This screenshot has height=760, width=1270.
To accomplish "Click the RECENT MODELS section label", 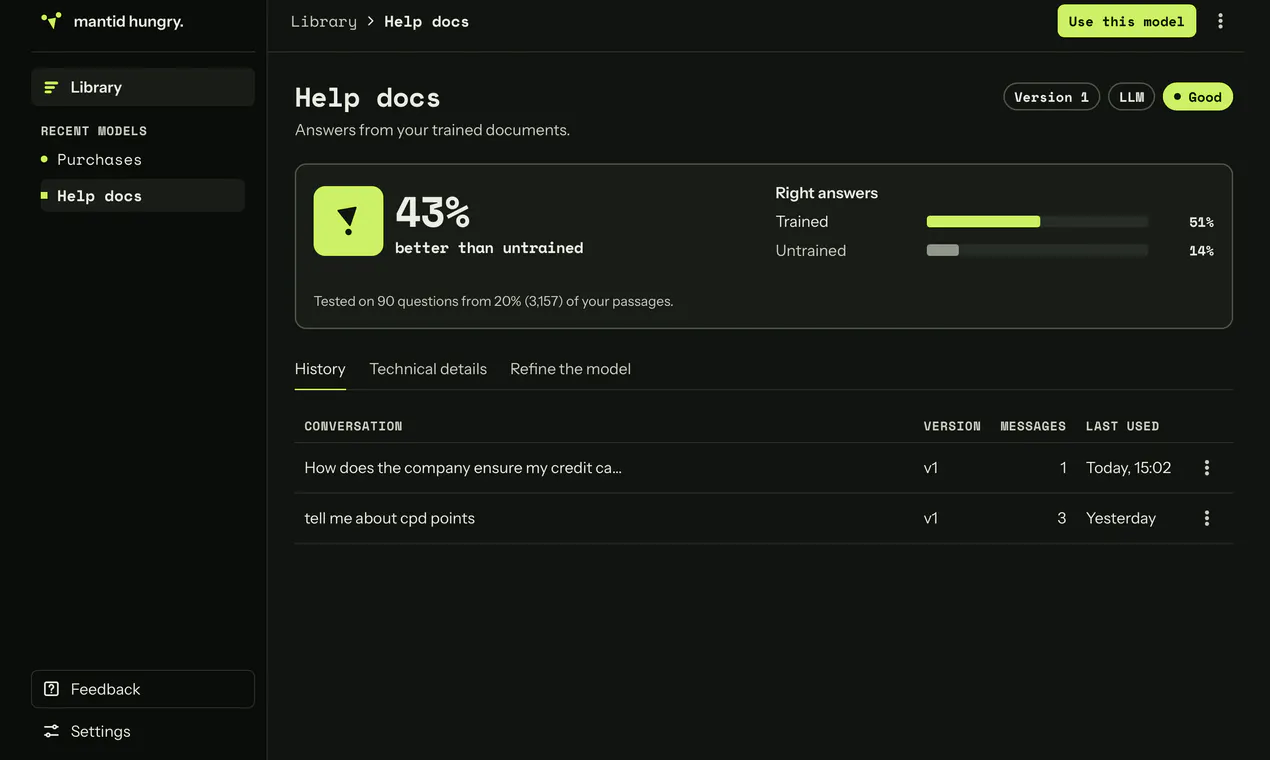I will pyautogui.click(x=94, y=131).
